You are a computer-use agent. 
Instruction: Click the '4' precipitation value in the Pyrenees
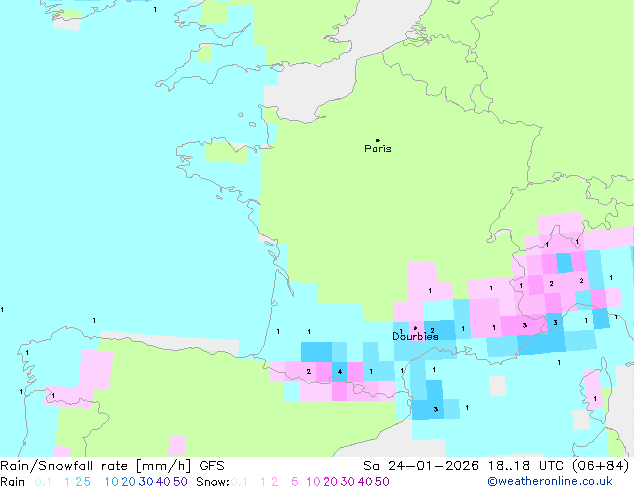[x=340, y=372]
